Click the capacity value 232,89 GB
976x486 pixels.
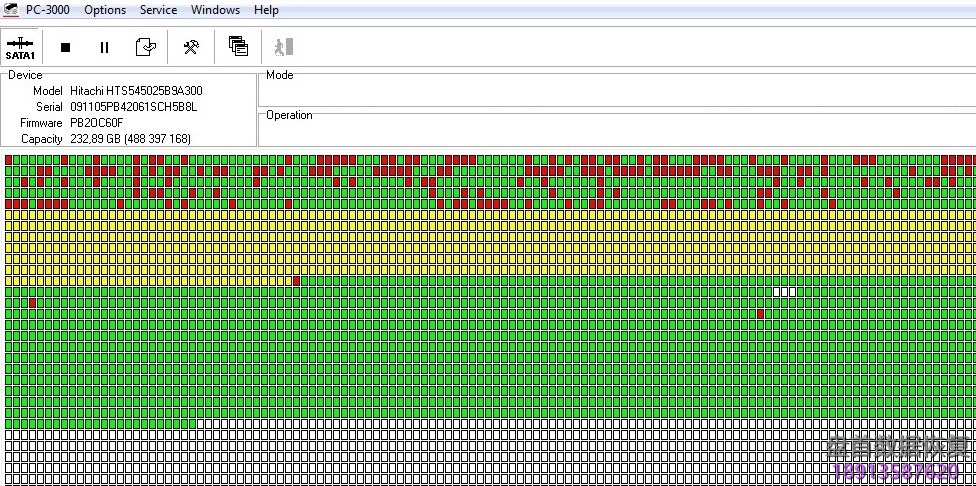pyautogui.click(x=130, y=139)
